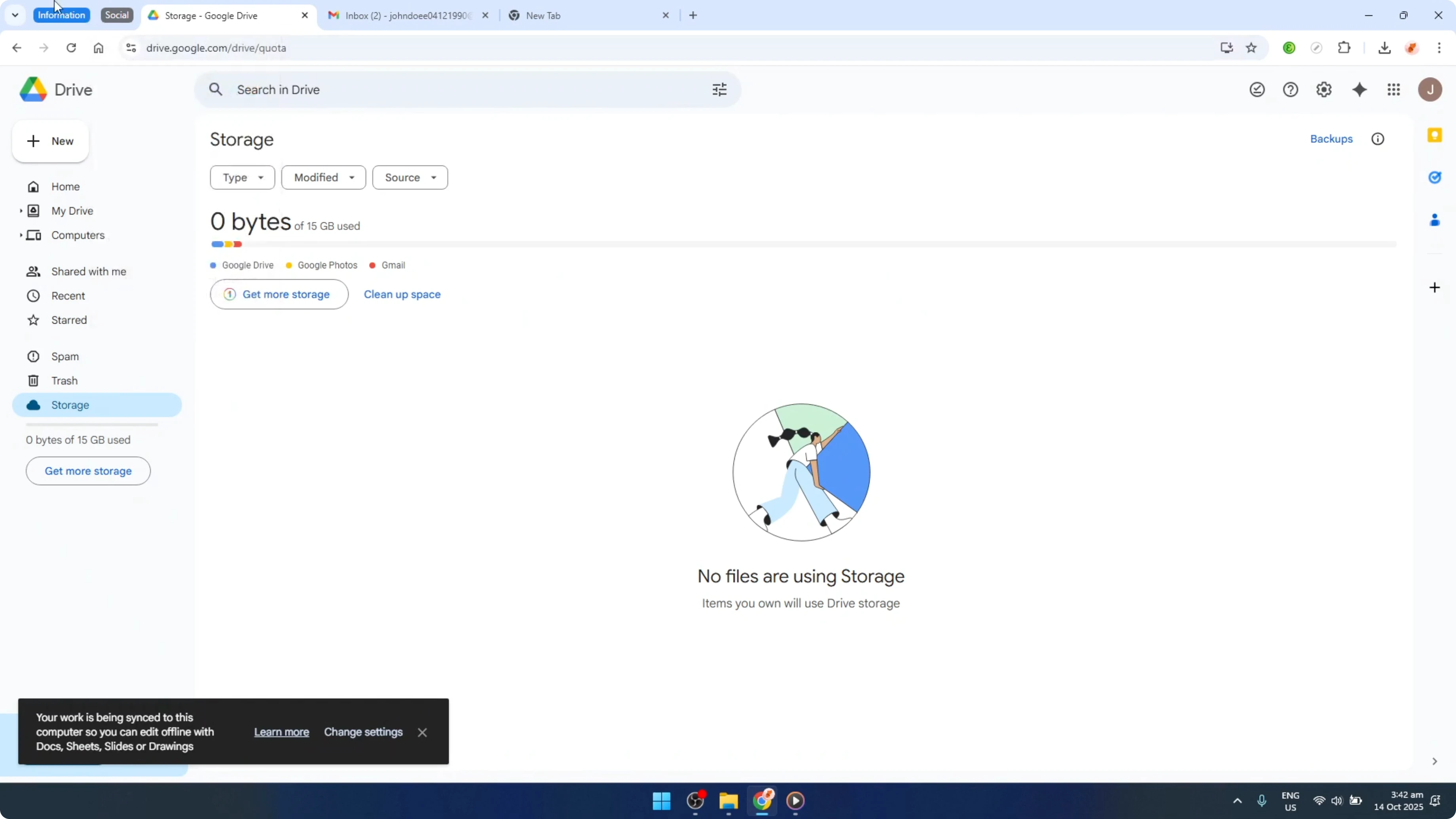Ask Gemini using the spark icon
The image size is (1456, 819).
pyautogui.click(x=1360, y=89)
